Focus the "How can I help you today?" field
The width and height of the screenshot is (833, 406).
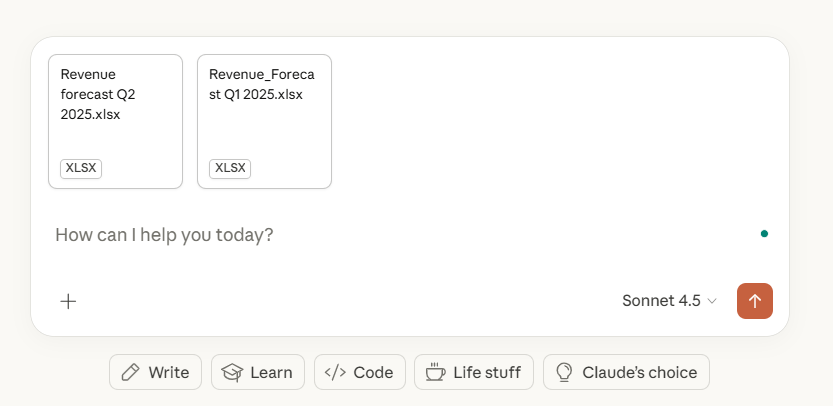[400, 235]
